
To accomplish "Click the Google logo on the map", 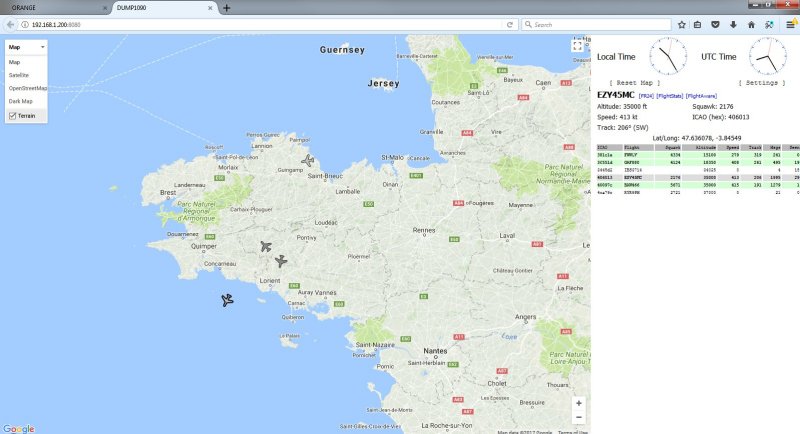I will (19, 429).
